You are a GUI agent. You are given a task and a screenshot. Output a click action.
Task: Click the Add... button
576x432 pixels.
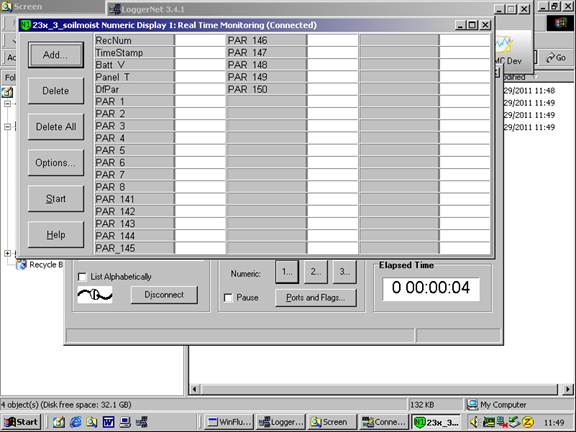(x=56, y=55)
